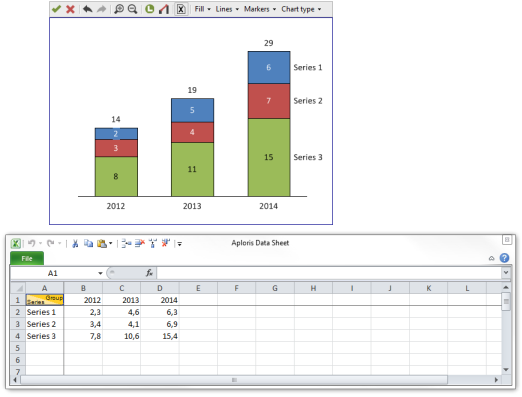This screenshot has height=397, width=522.
Task: Select cell with value 15,4
Action: pos(160,336)
